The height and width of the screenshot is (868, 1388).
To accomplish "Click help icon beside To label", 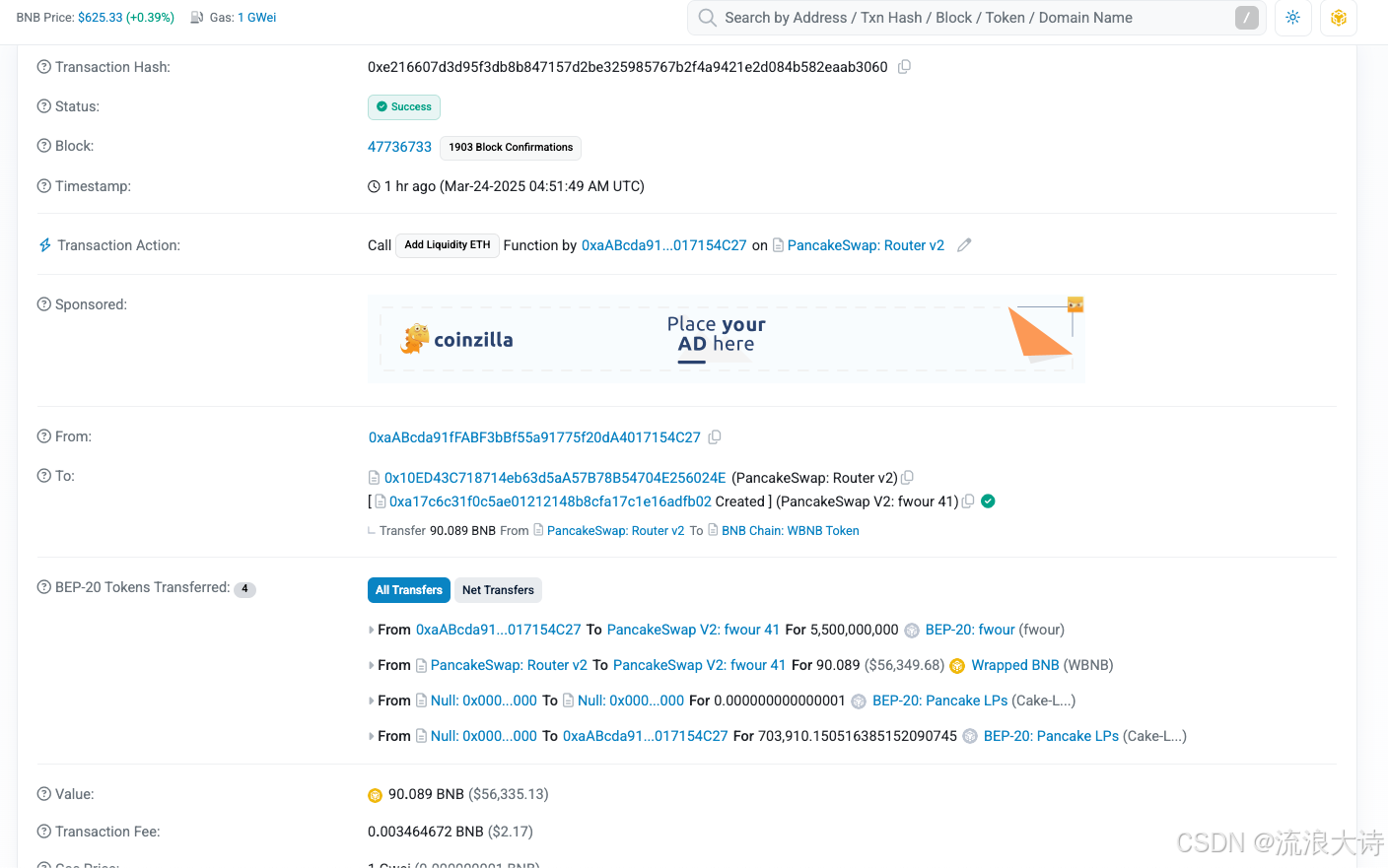I will click(x=44, y=476).
